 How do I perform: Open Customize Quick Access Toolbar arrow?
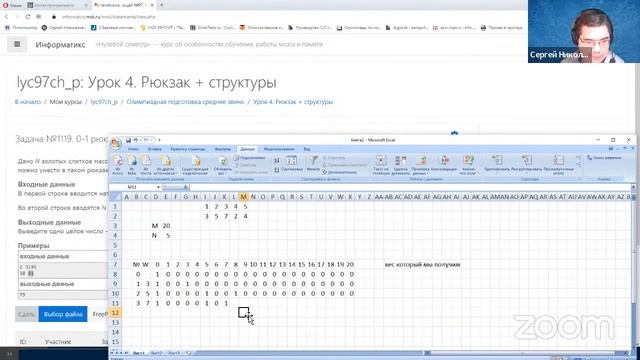[159, 140]
